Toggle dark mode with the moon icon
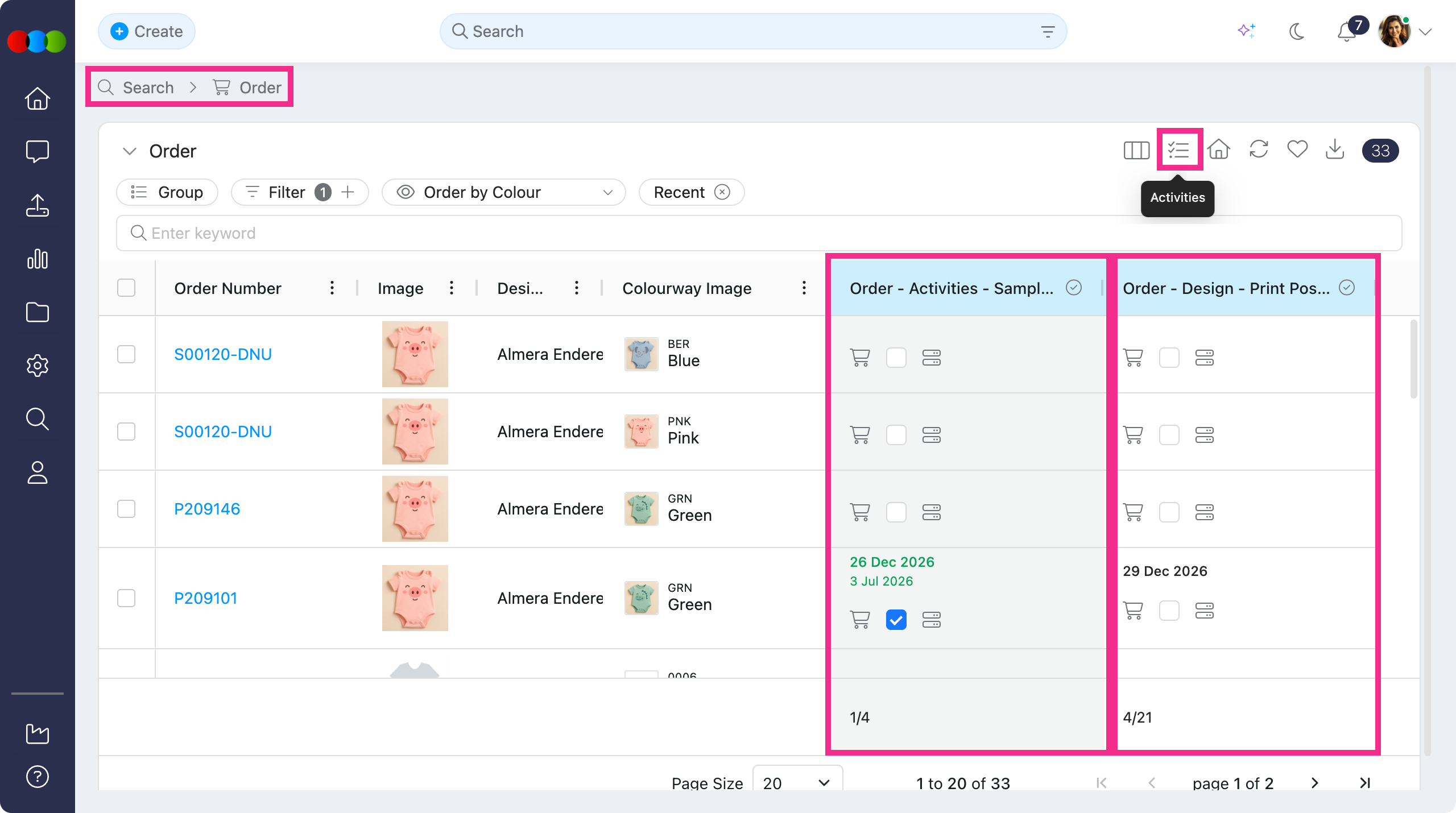The image size is (1456, 813). (1297, 31)
